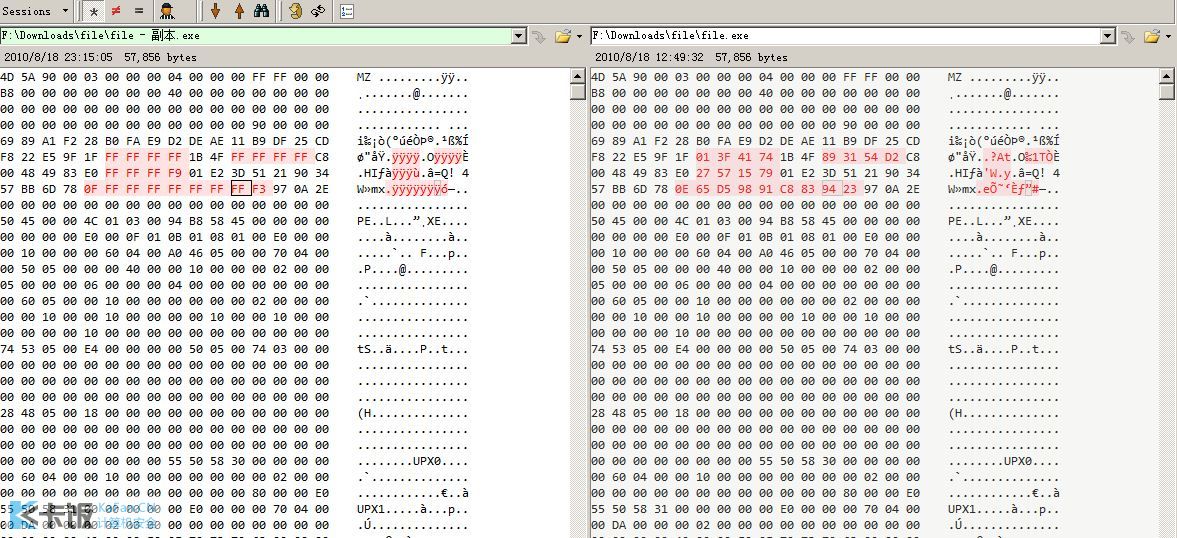Toggle Show Same (equals sign) filter
The width and height of the screenshot is (1177, 538).
[138, 11]
